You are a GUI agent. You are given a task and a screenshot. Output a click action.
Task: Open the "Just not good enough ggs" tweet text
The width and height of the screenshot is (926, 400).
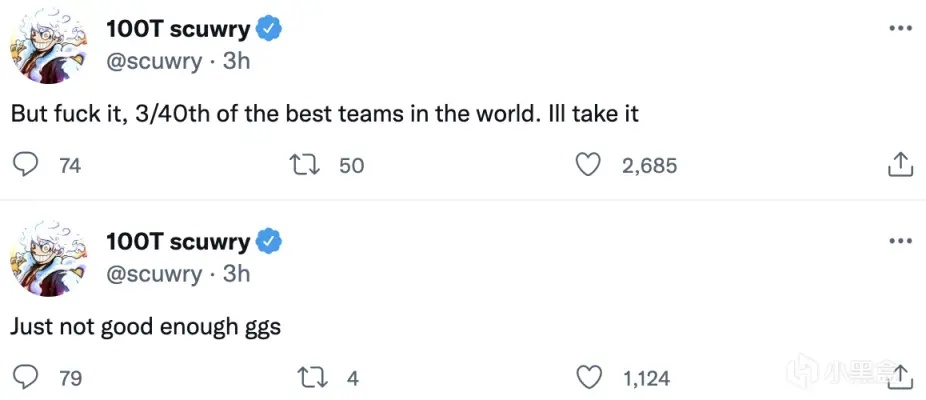(145, 326)
